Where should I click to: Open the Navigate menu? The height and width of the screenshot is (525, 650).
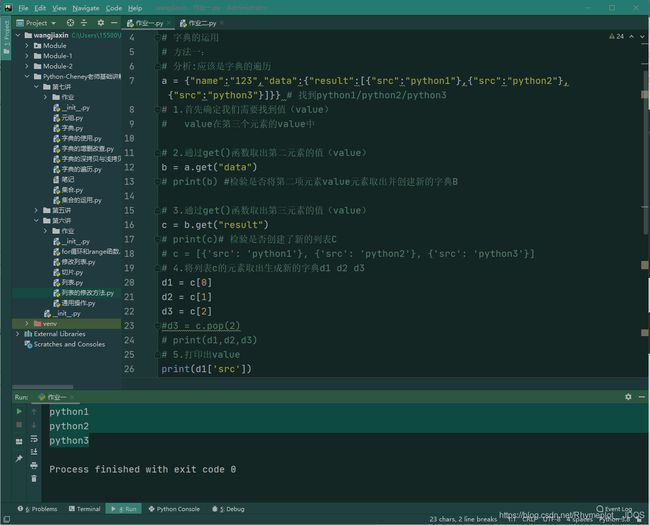pyautogui.click(x=86, y=8)
